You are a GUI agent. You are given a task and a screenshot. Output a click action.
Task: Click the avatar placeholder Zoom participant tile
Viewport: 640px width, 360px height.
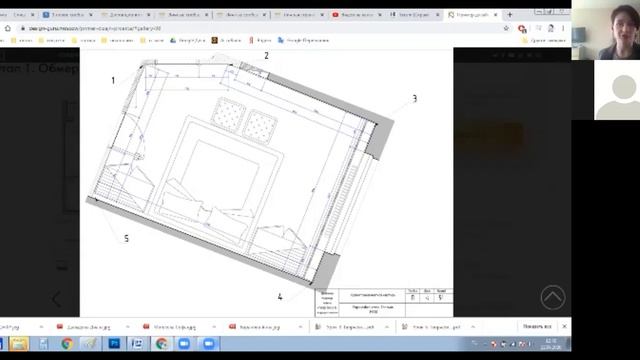tap(617, 90)
